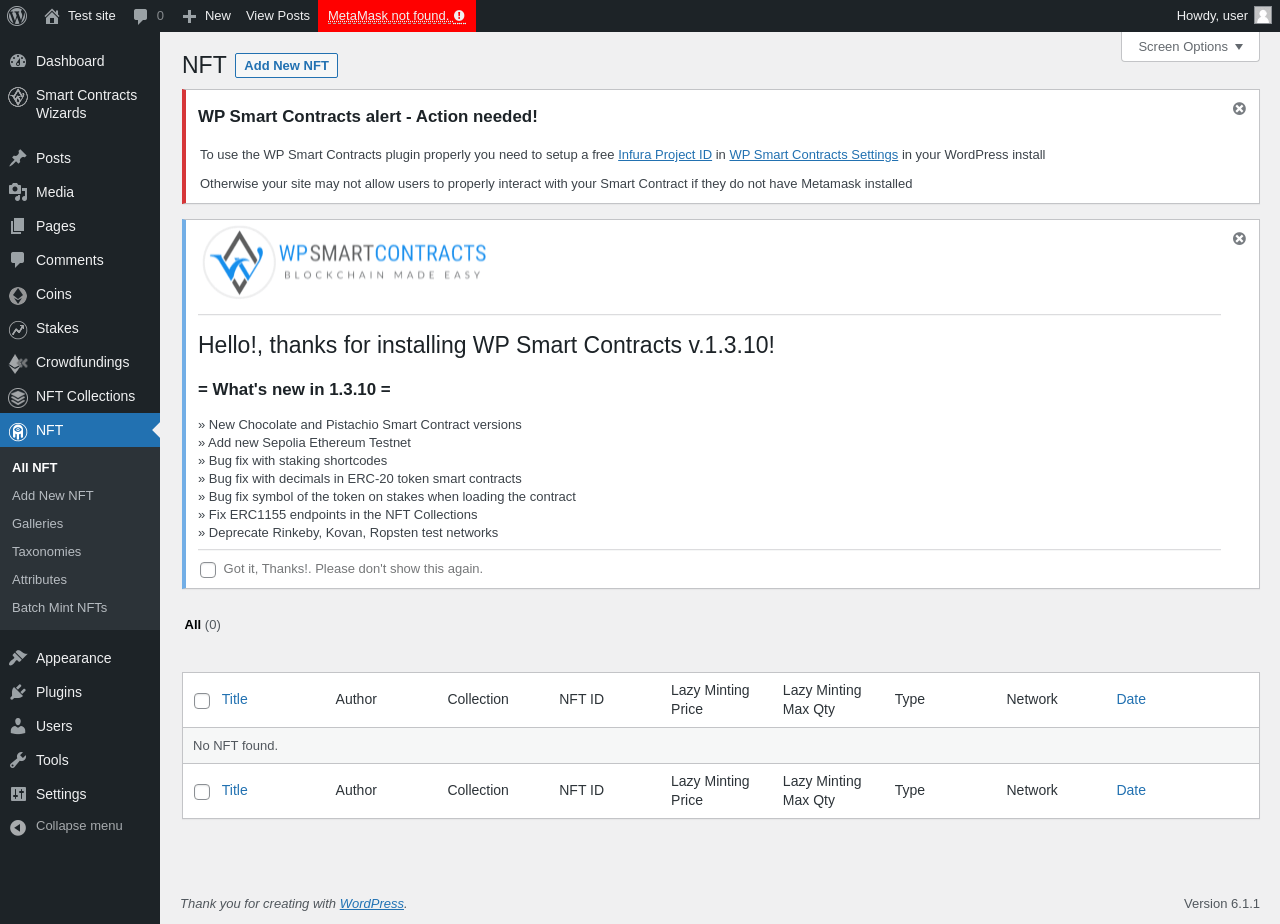This screenshot has width=1280, height=924.
Task: Click the Comments icon in sidebar
Action: (x=18, y=260)
